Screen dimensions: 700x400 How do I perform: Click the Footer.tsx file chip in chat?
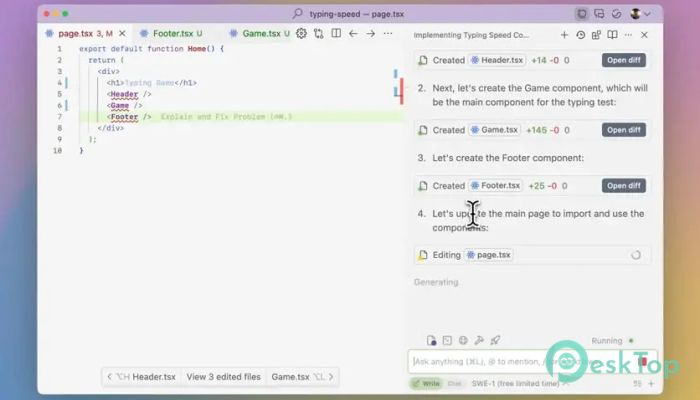click(496, 186)
